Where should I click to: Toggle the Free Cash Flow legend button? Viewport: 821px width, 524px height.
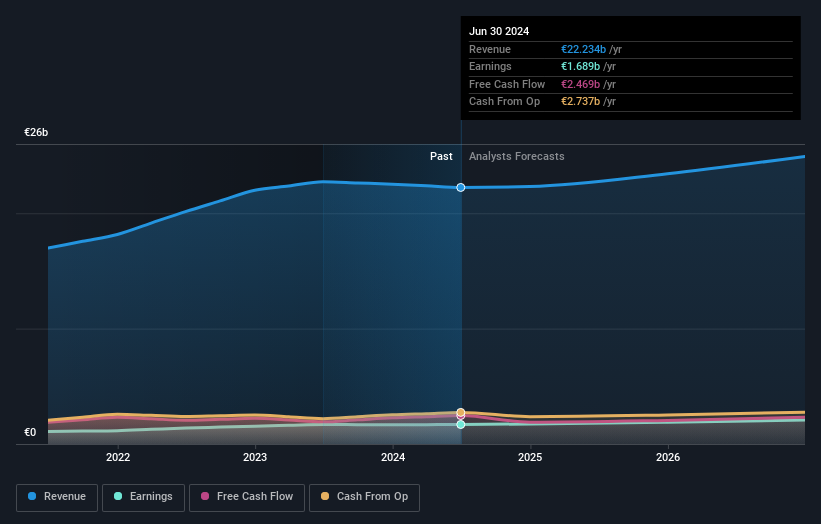point(247,497)
